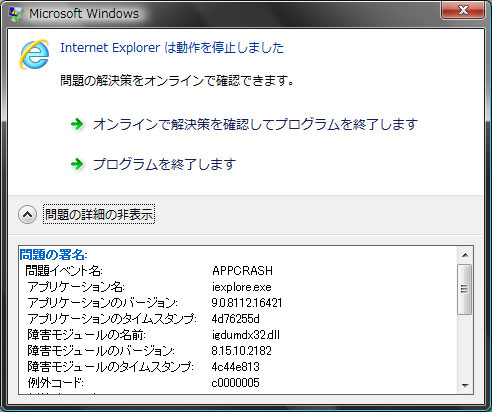Click the アプリケーションのタイムスタンプ: label

click(x=112, y=319)
